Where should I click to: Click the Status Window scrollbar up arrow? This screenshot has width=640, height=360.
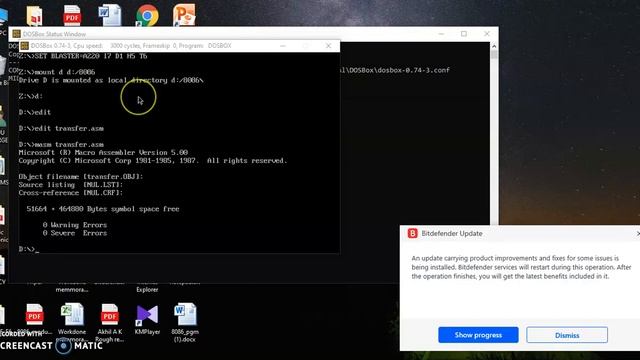(x=494, y=47)
